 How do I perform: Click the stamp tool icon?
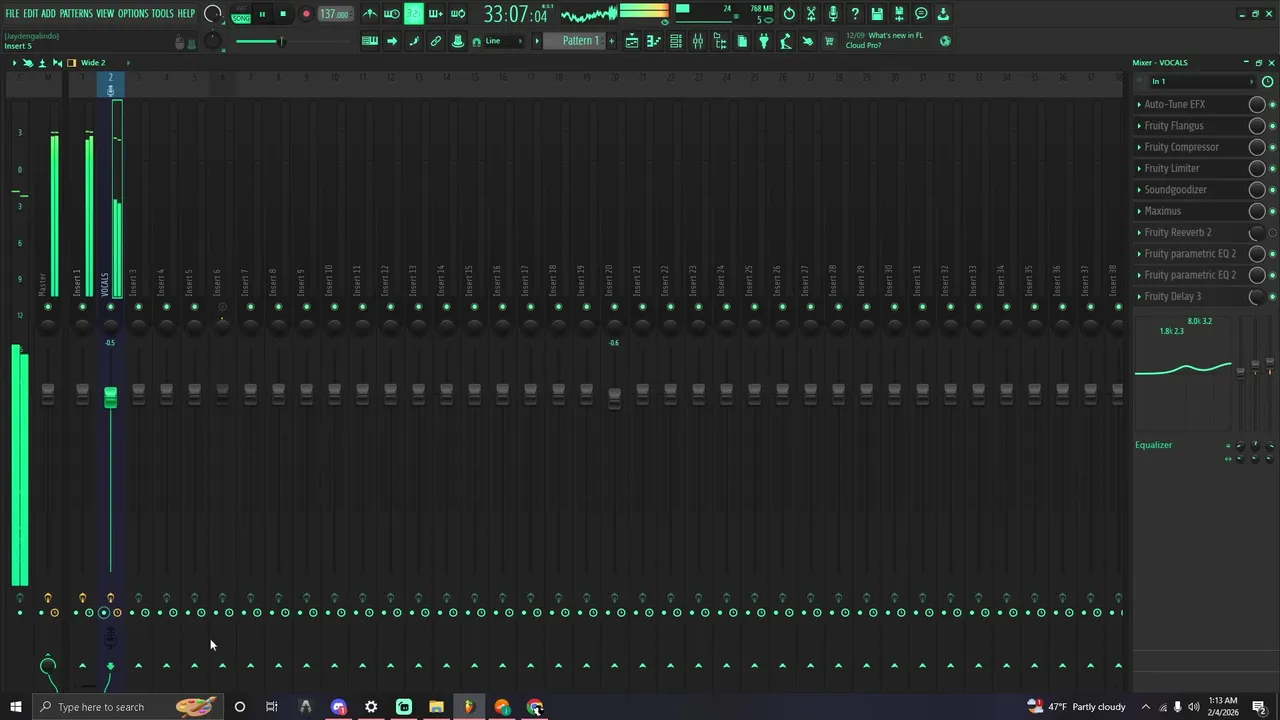[458, 41]
